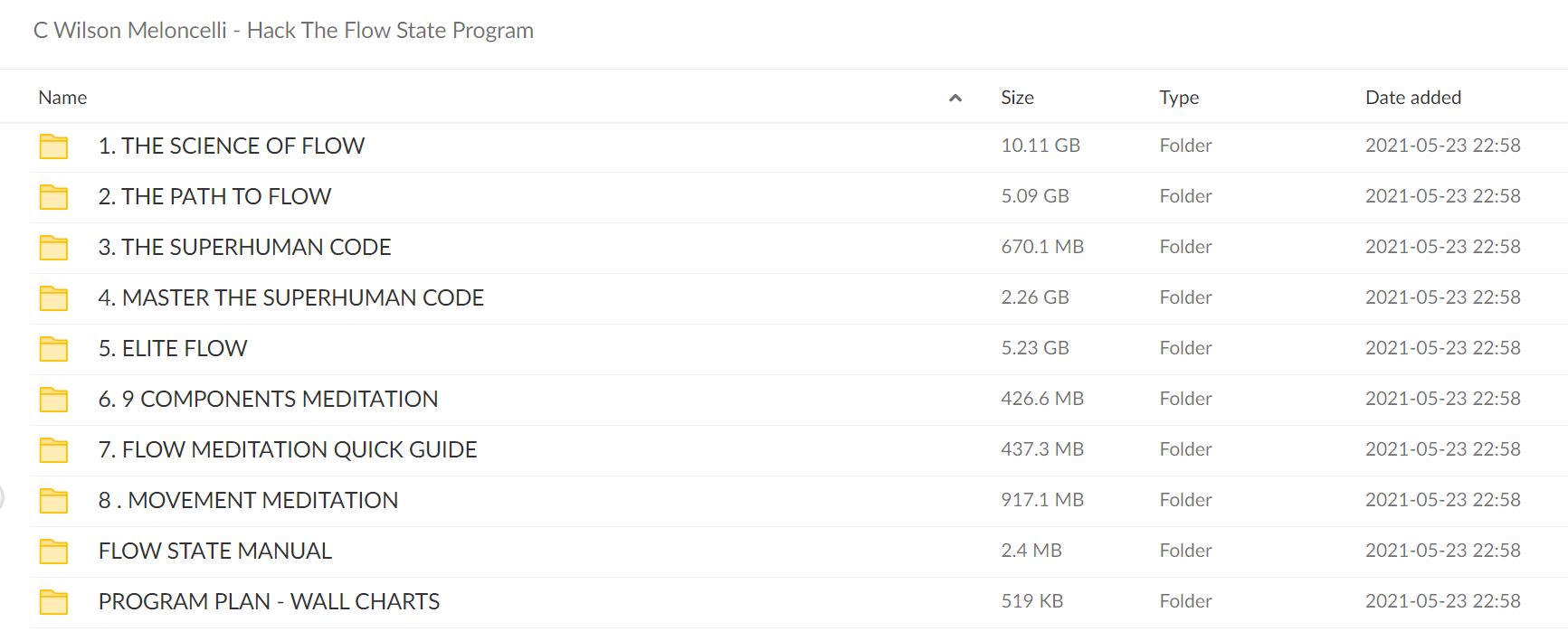
Task: Click folder icon for PROGRAM PLAN - WALL CHARTS
Action: (53, 602)
